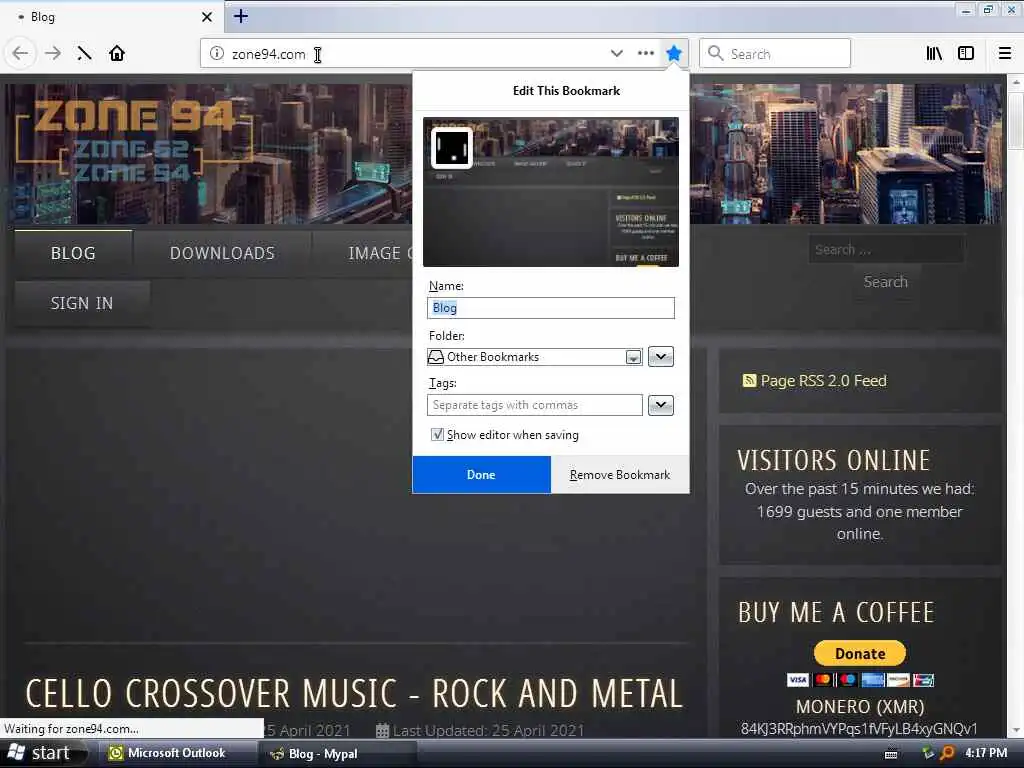
Task: Open Cello Crossover Music article title
Action: [x=354, y=694]
